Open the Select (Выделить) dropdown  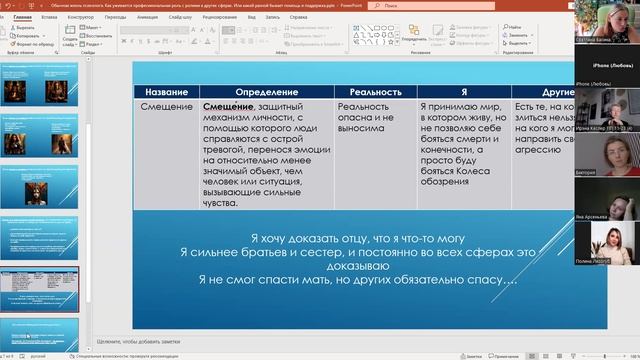(x=517, y=43)
